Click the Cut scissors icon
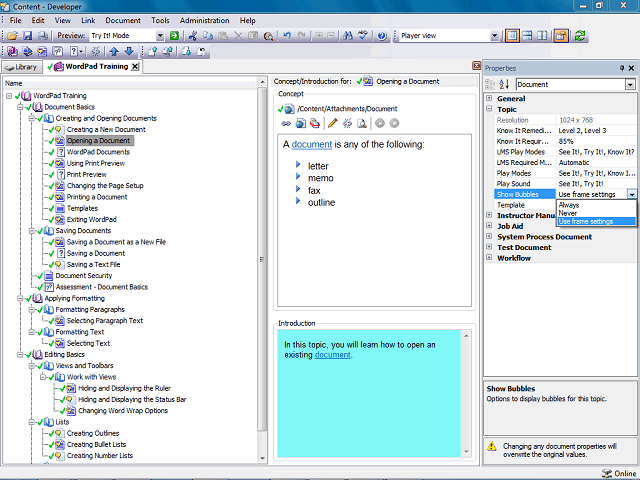Screen dimensions: 640x480 [x=193, y=36]
